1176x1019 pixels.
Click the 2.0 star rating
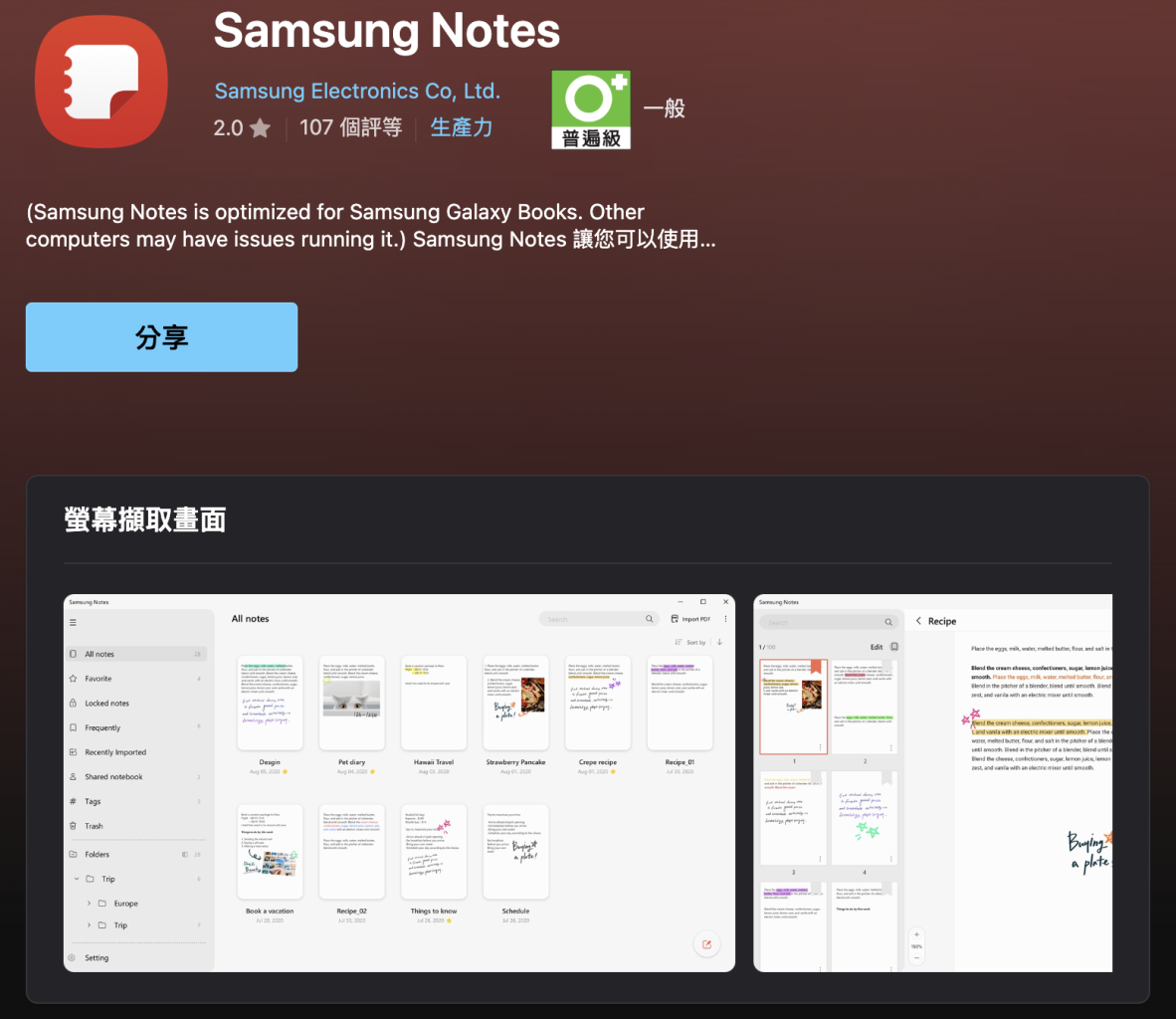coord(242,127)
